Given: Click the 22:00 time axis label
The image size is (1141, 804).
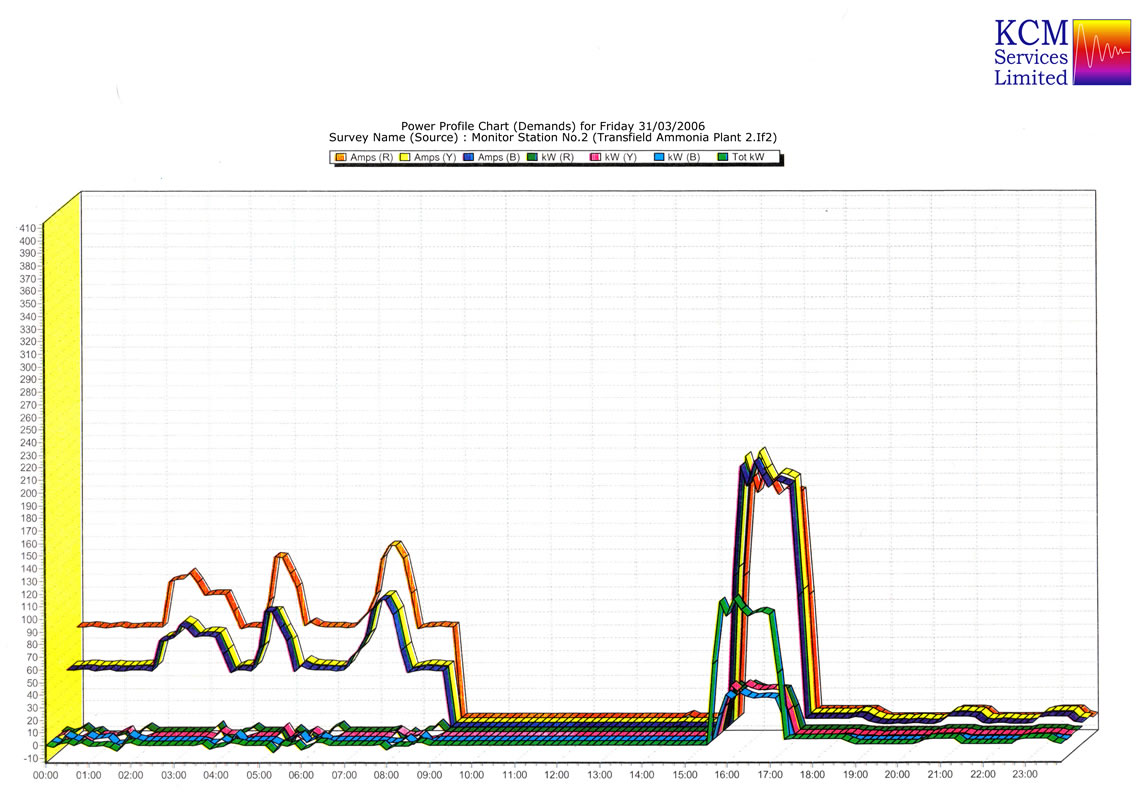Looking at the screenshot, I should click(982, 776).
